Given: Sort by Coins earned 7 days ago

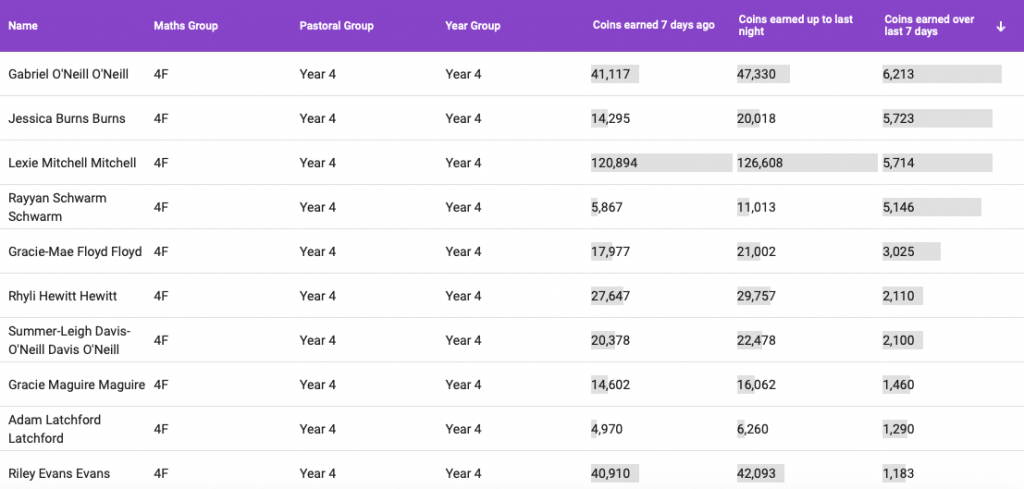Looking at the screenshot, I should pyautogui.click(x=653, y=26).
